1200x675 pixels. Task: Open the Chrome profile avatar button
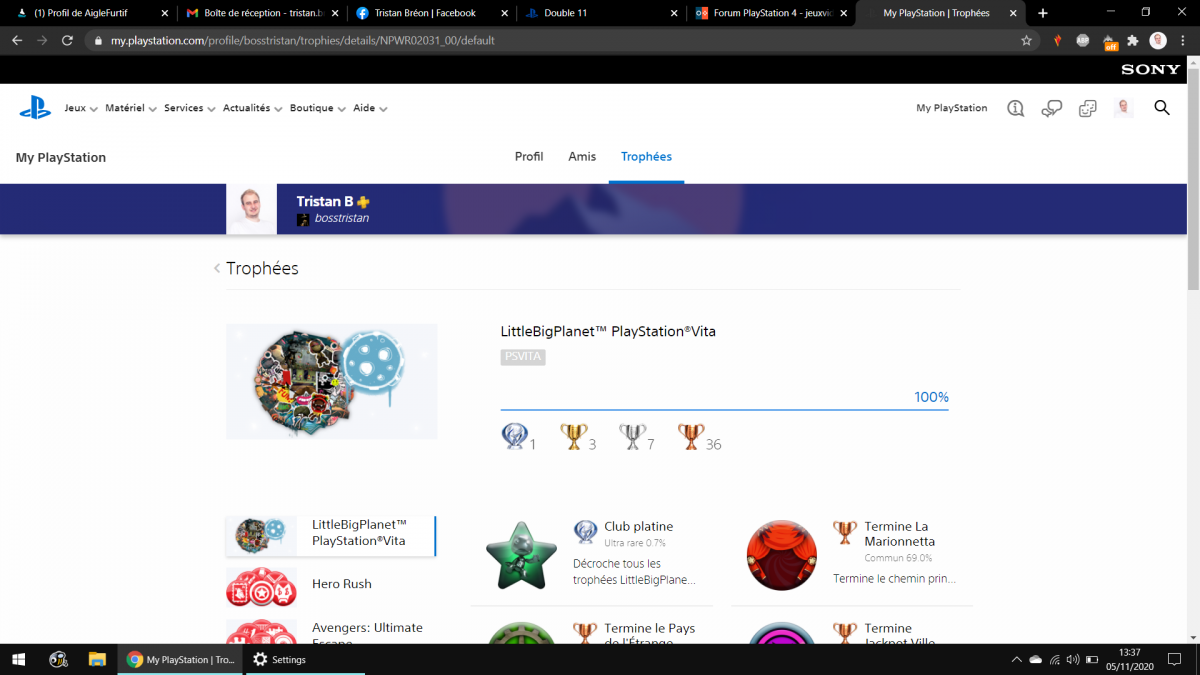pos(1158,41)
